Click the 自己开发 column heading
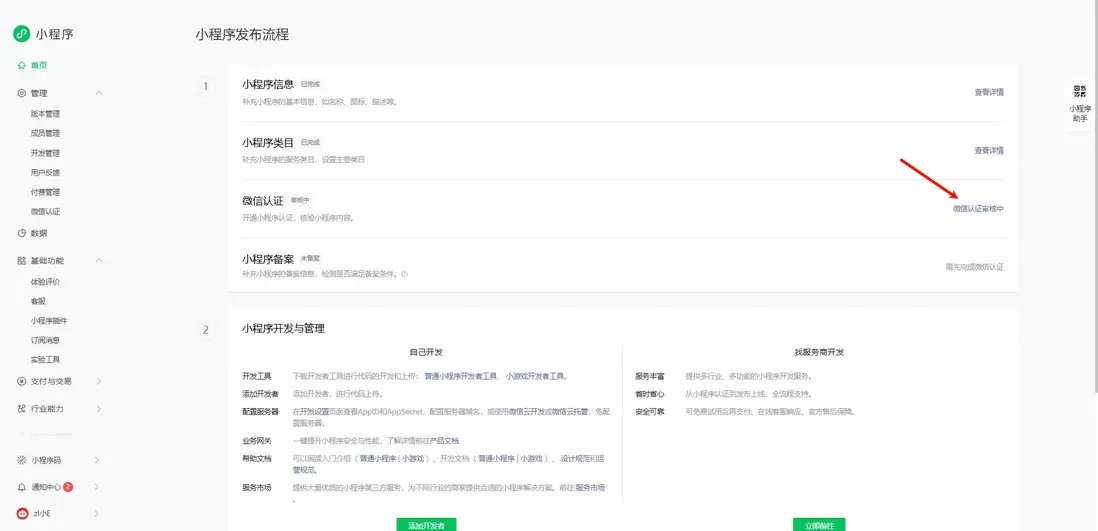This screenshot has height=531, width=1098. (426, 352)
